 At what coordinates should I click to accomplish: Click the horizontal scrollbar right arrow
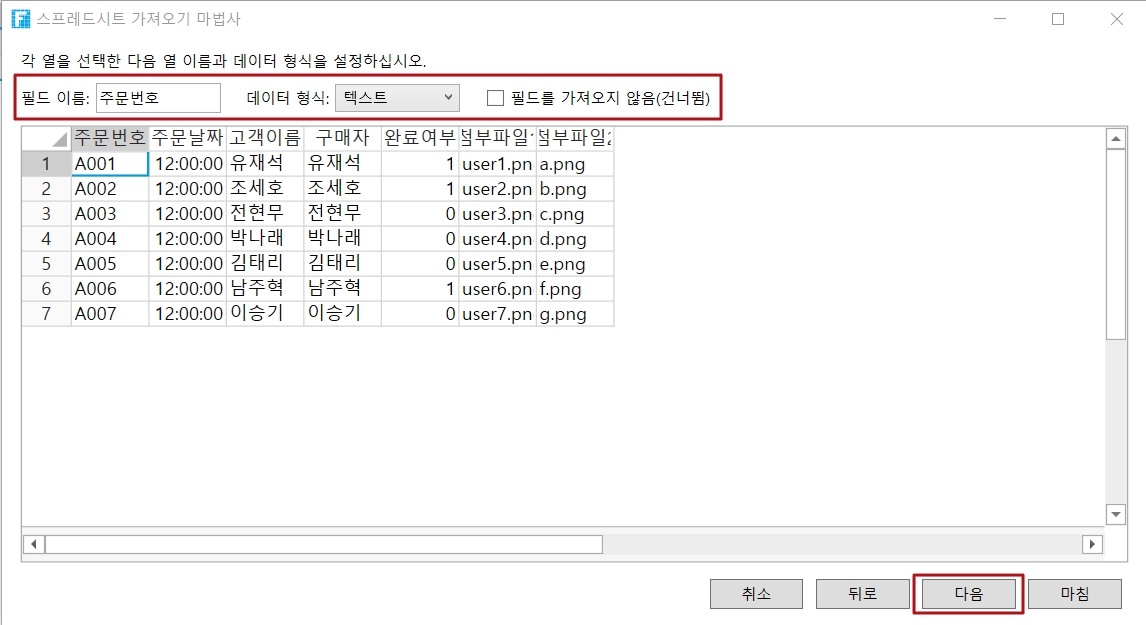click(x=1092, y=544)
